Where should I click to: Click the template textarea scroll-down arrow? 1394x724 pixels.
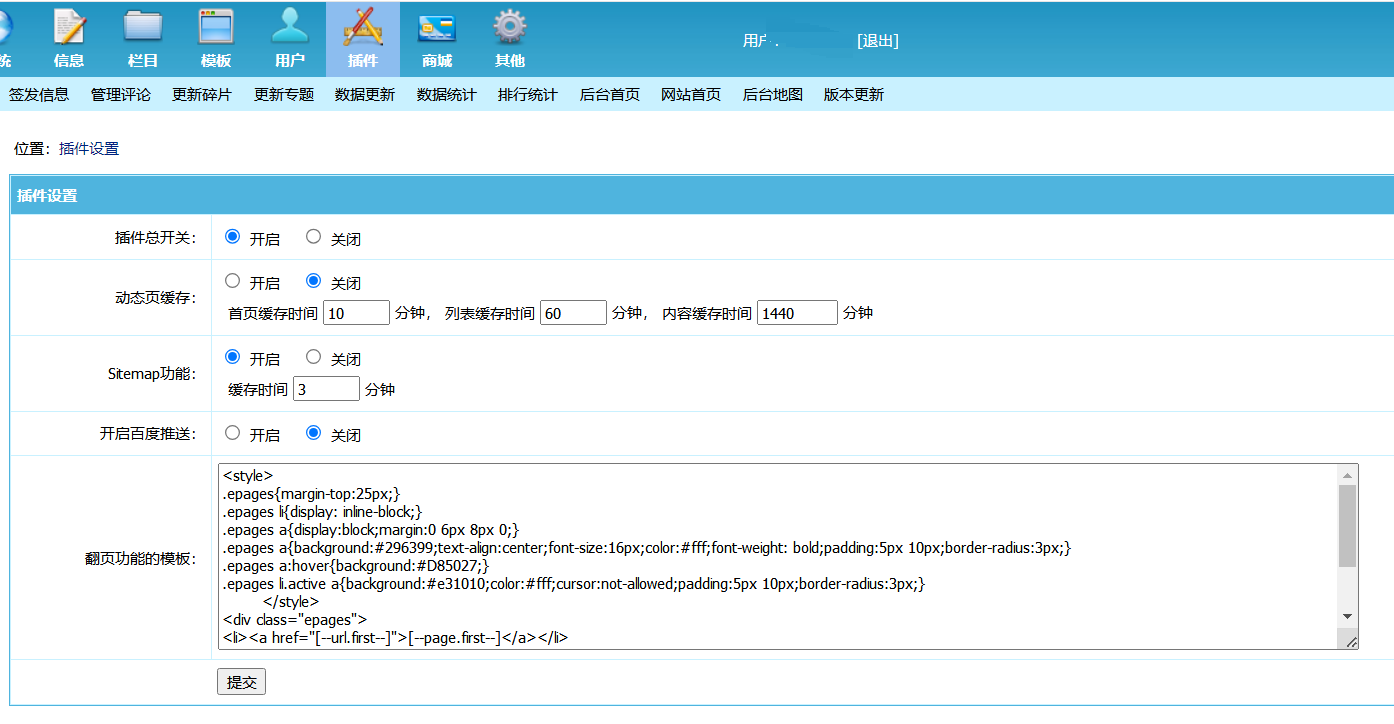click(x=1347, y=617)
